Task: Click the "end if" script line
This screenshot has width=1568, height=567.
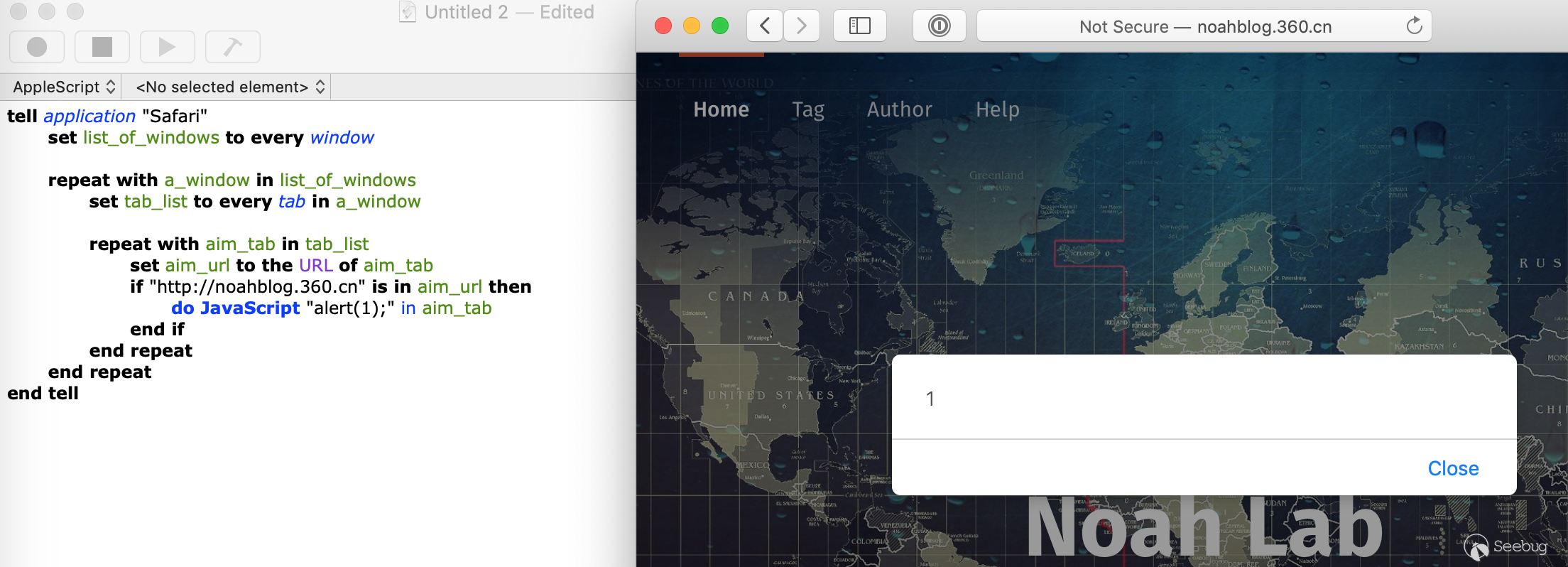Action: point(157,329)
